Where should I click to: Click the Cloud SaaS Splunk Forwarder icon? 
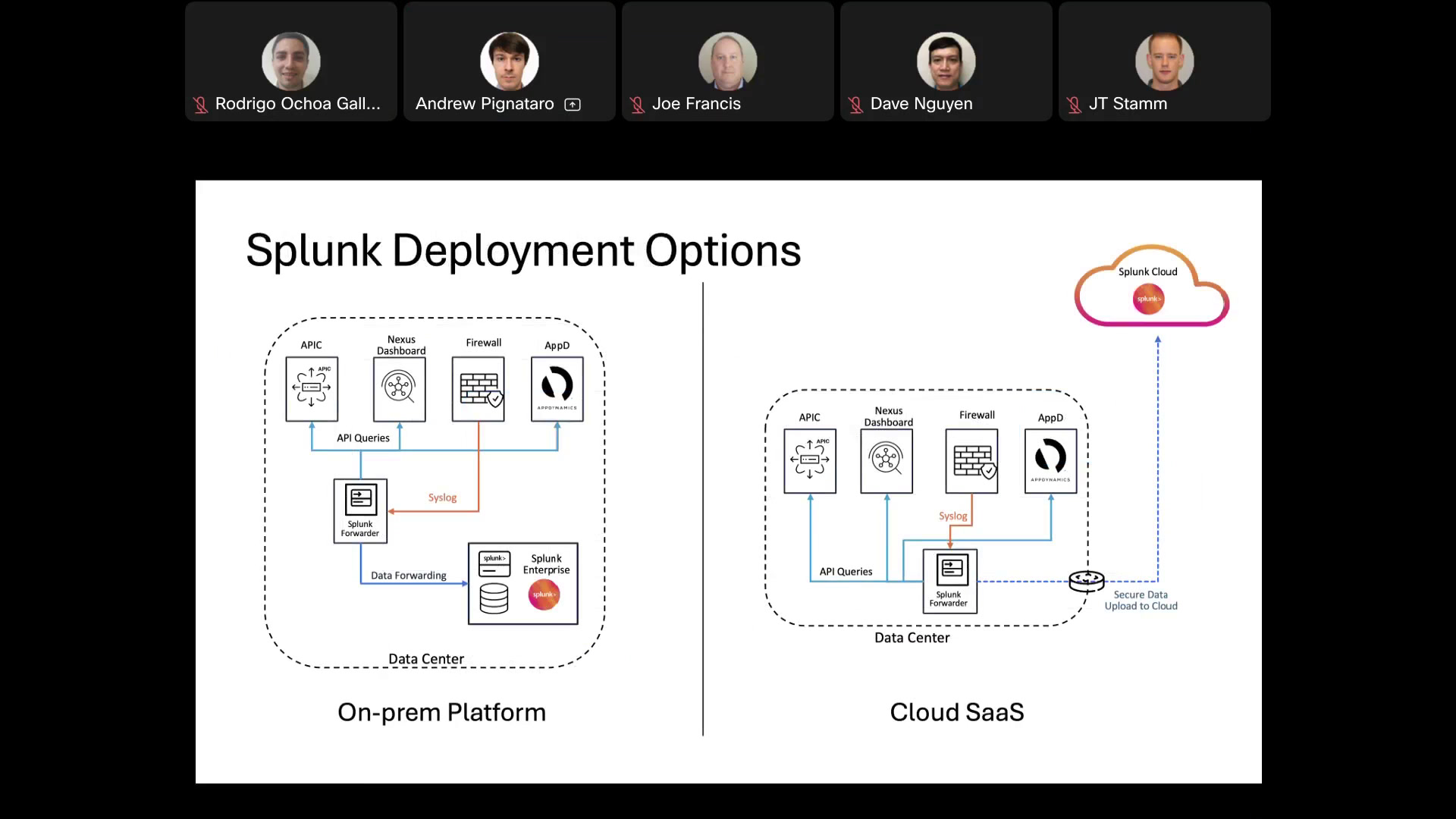(x=950, y=581)
